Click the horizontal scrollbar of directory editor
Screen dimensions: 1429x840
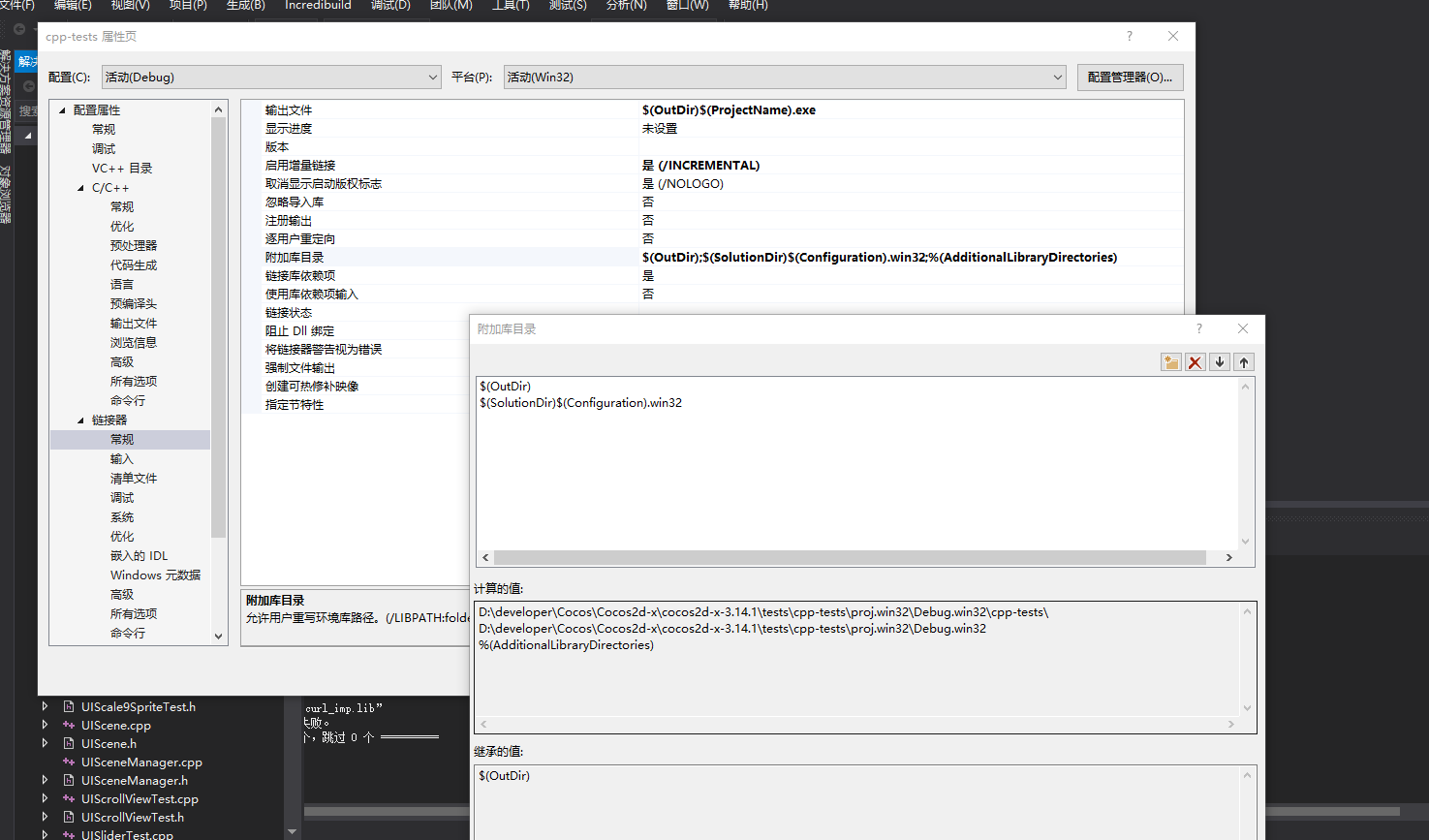(850, 558)
